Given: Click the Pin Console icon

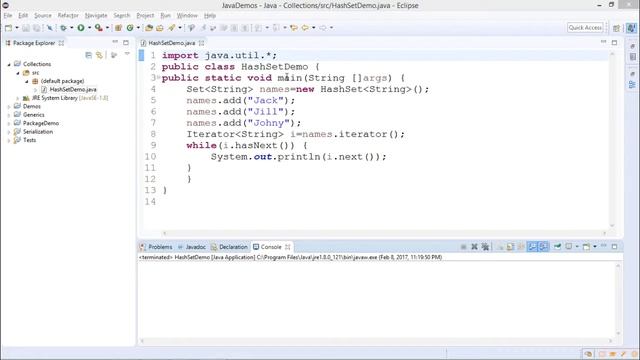Looking at the screenshot, I should [x=557, y=247].
